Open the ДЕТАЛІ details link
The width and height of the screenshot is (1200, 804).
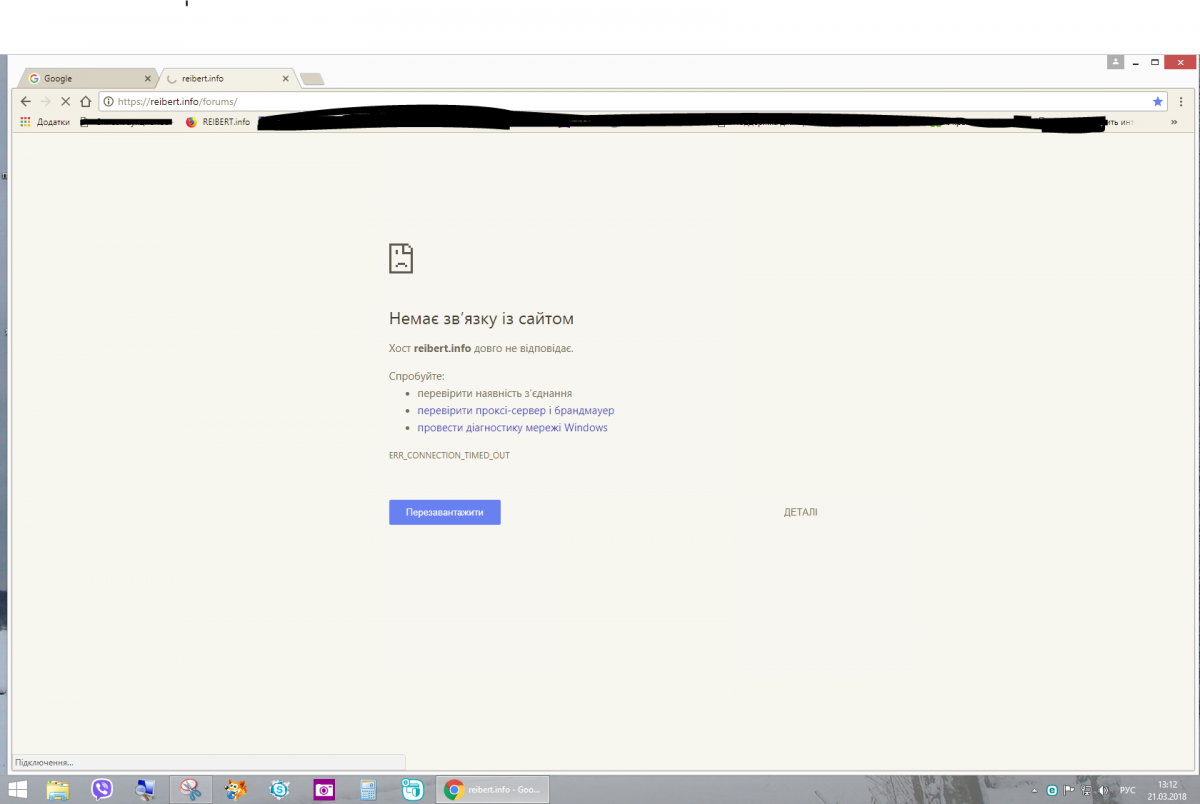click(800, 512)
